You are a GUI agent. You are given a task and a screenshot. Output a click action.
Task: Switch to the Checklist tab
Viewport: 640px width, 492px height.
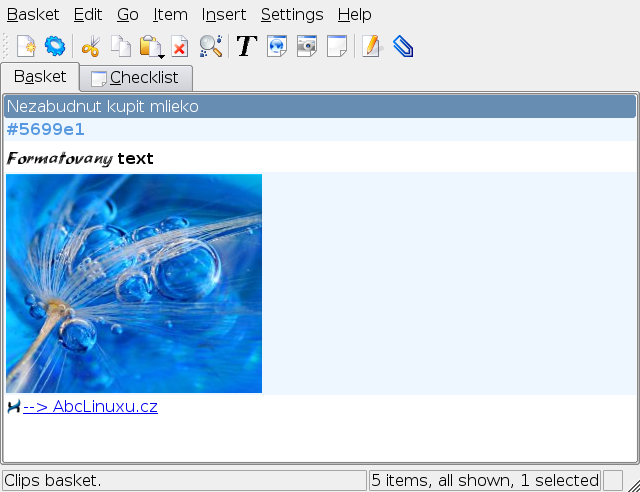[135, 78]
